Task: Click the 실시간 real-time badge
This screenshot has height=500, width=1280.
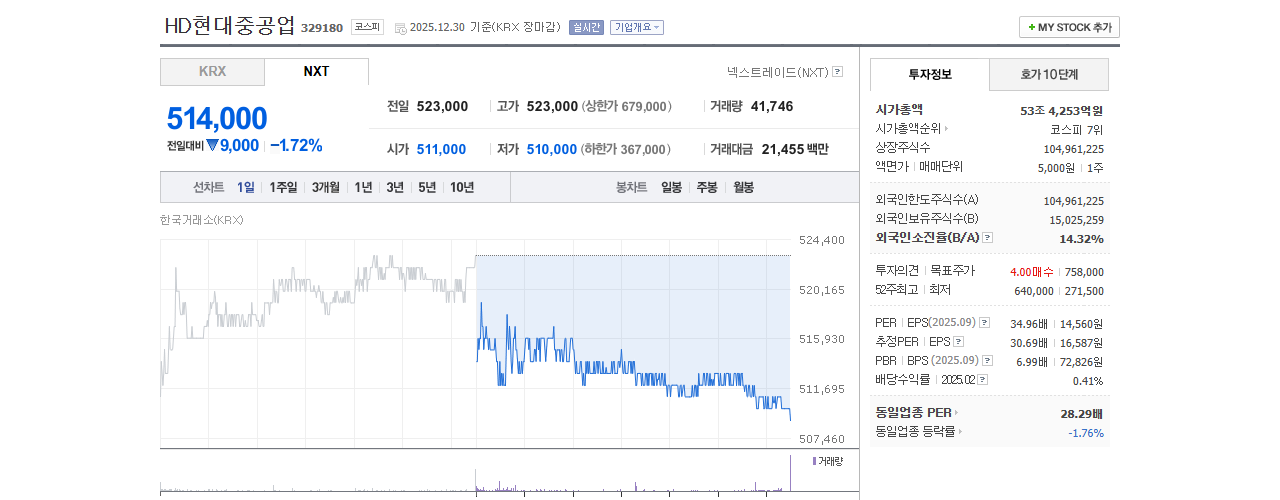Action: 586,27
